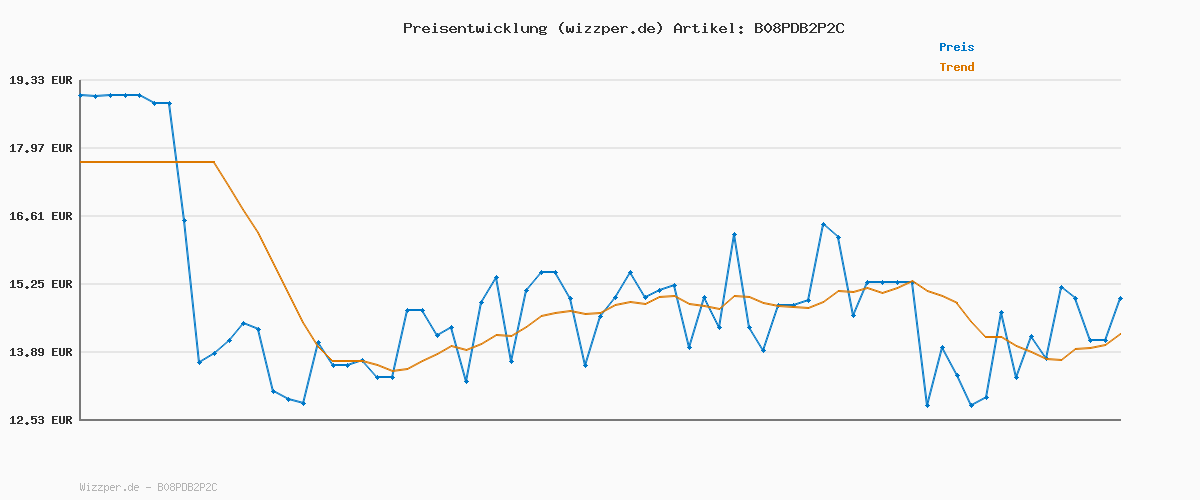Viewport: 1200px width, 500px height.
Task: Select the orange Trend legend label
Action: pyautogui.click(x=956, y=67)
